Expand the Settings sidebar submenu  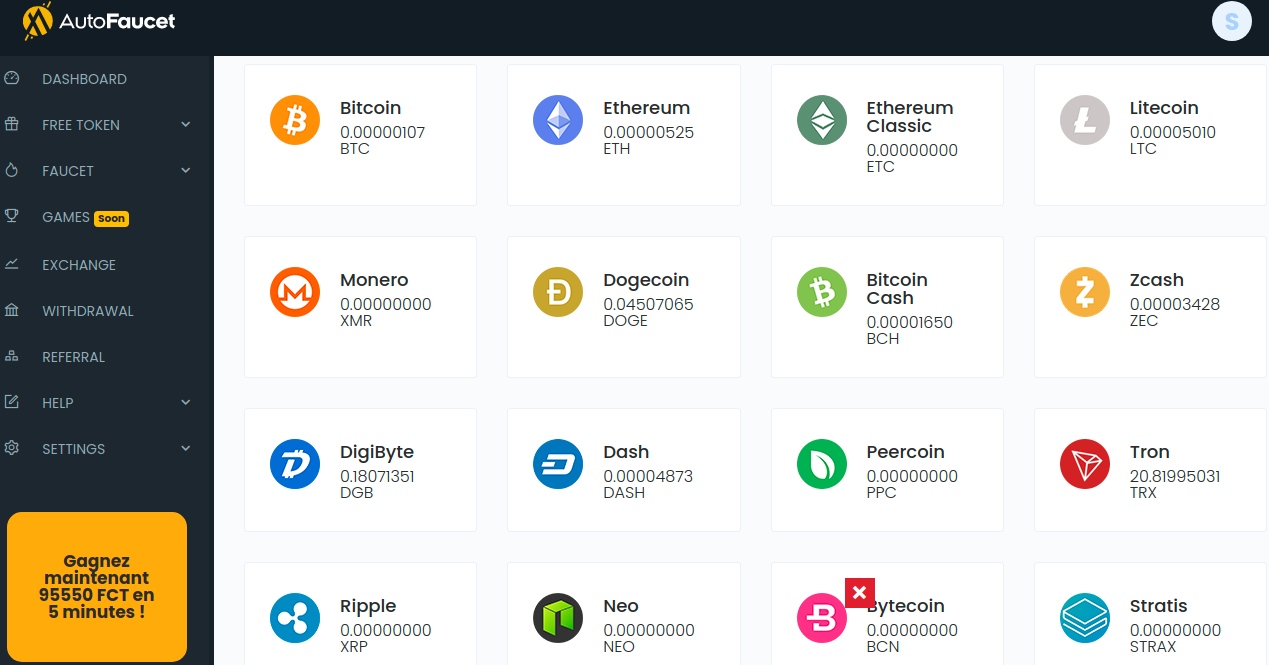(x=185, y=449)
